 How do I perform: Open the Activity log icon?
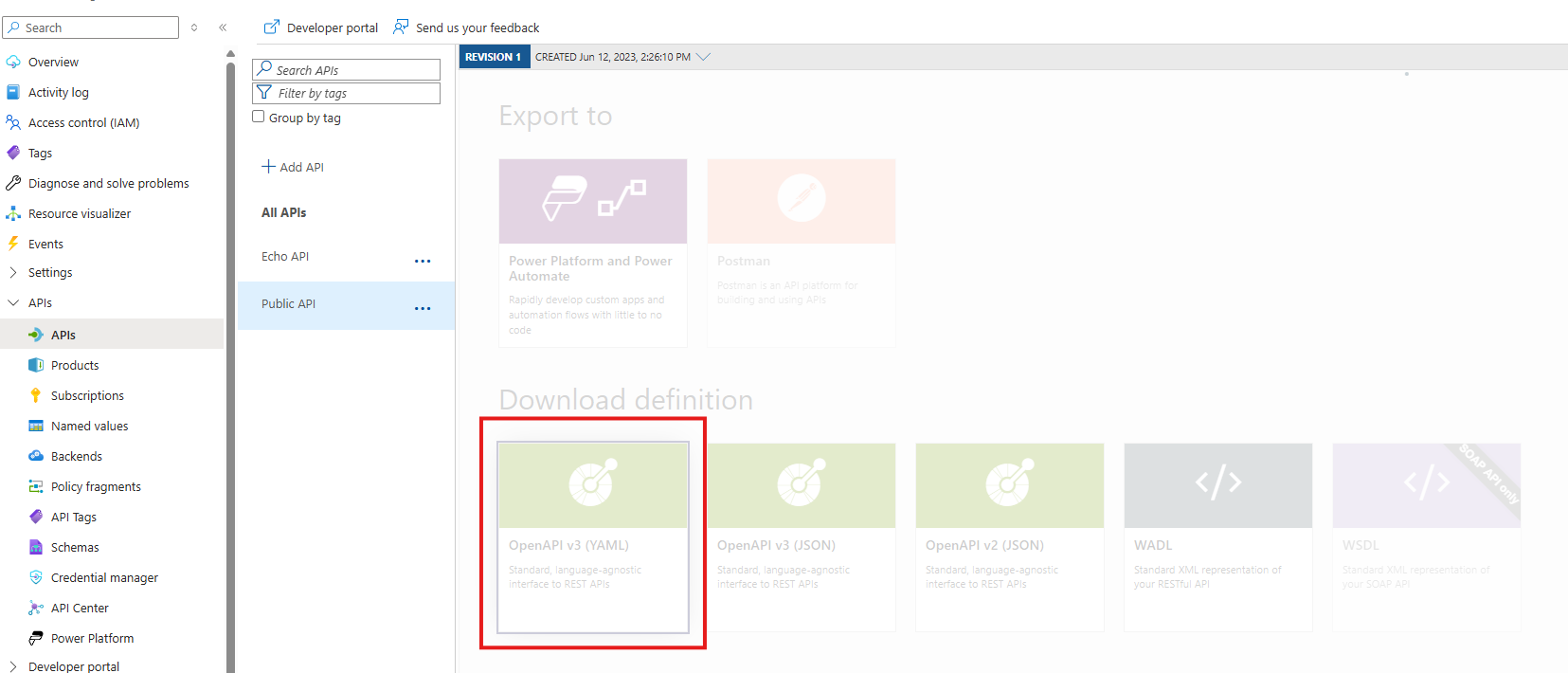[13, 92]
